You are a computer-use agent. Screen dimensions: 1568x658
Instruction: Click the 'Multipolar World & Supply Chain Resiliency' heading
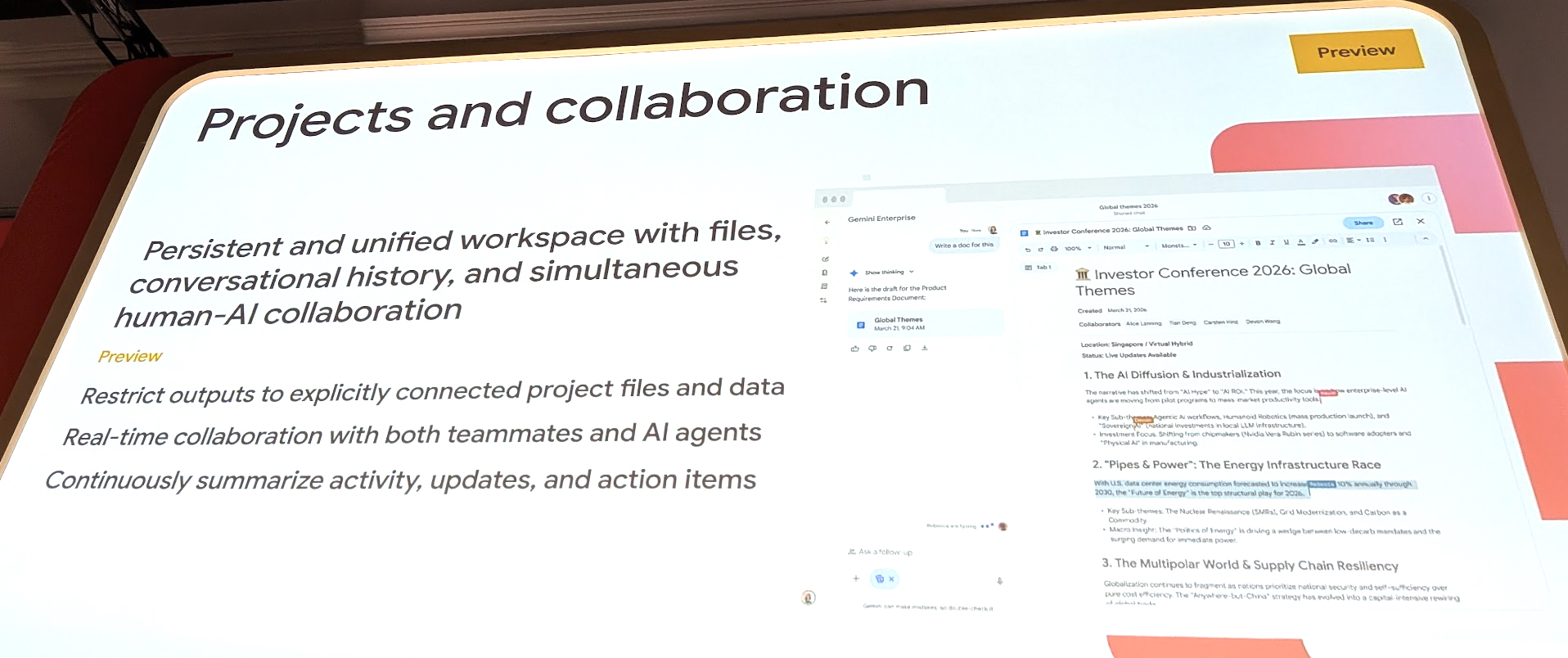coord(1250,565)
